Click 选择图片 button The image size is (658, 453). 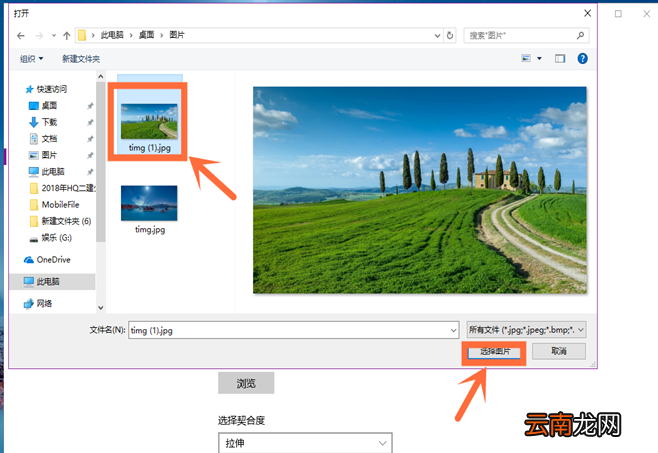click(494, 351)
